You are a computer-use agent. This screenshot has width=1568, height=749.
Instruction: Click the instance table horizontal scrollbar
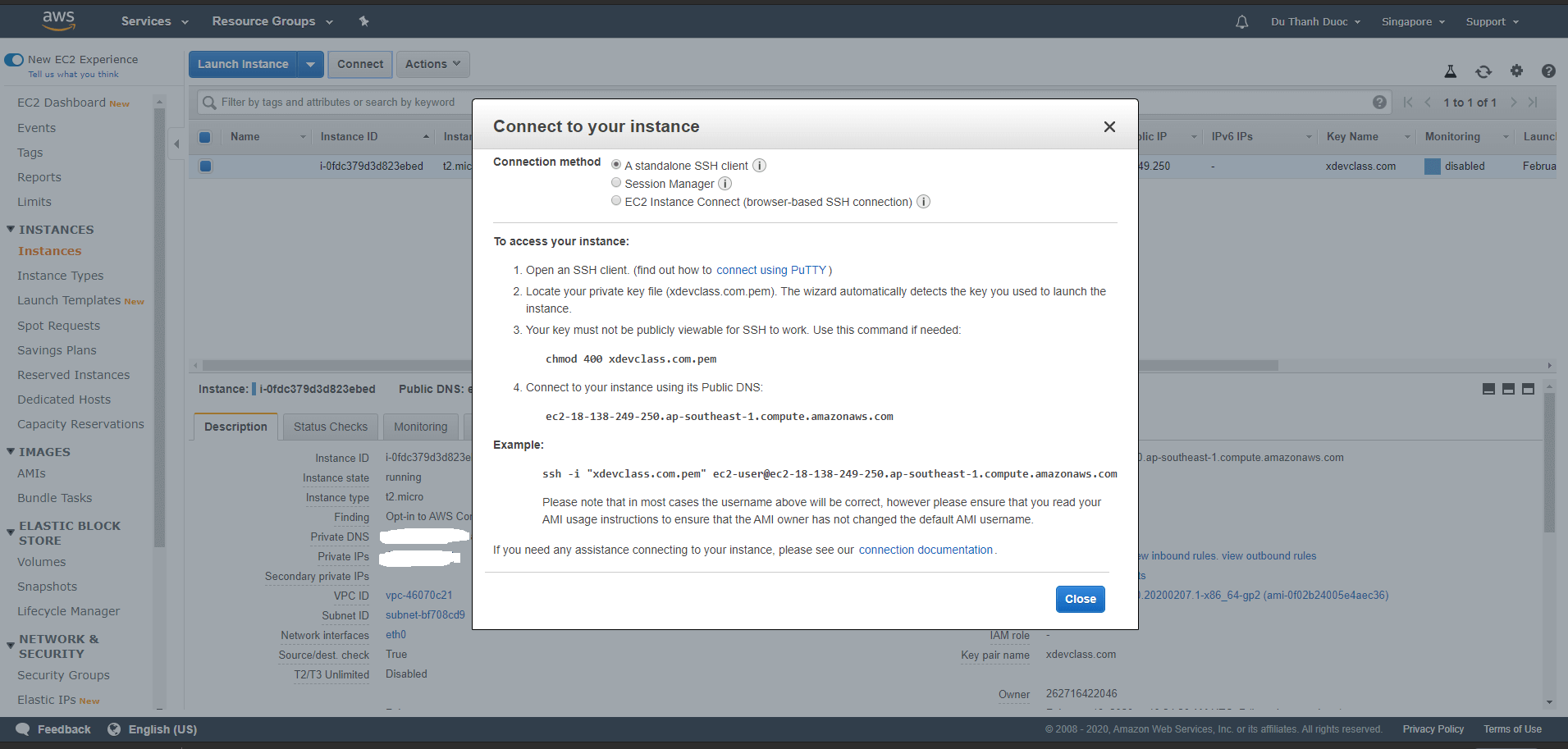point(740,365)
